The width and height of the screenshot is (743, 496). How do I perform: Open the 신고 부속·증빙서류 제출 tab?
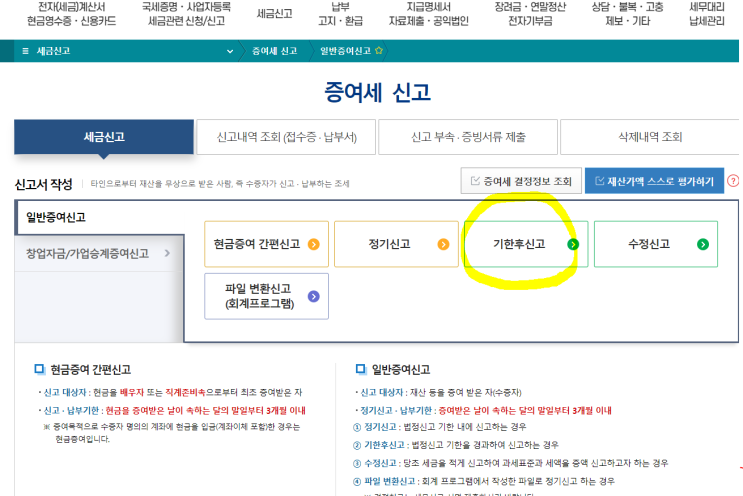click(x=468, y=137)
